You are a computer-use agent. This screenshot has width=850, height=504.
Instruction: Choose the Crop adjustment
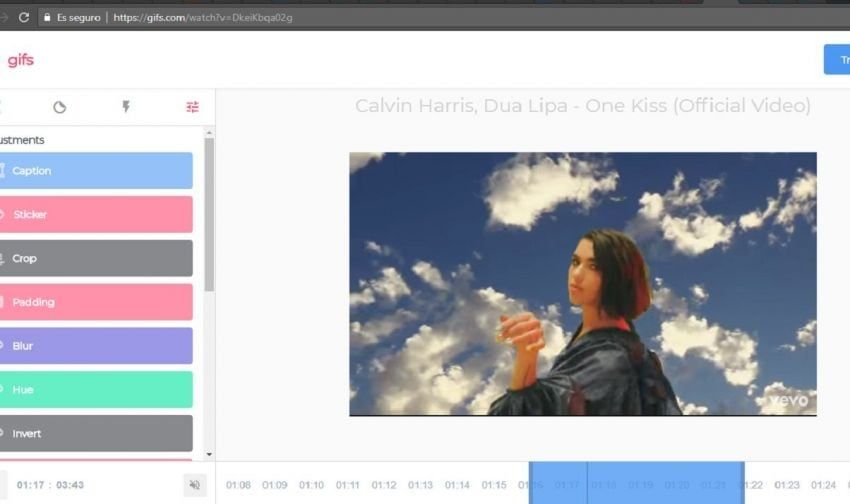(x=95, y=258)
